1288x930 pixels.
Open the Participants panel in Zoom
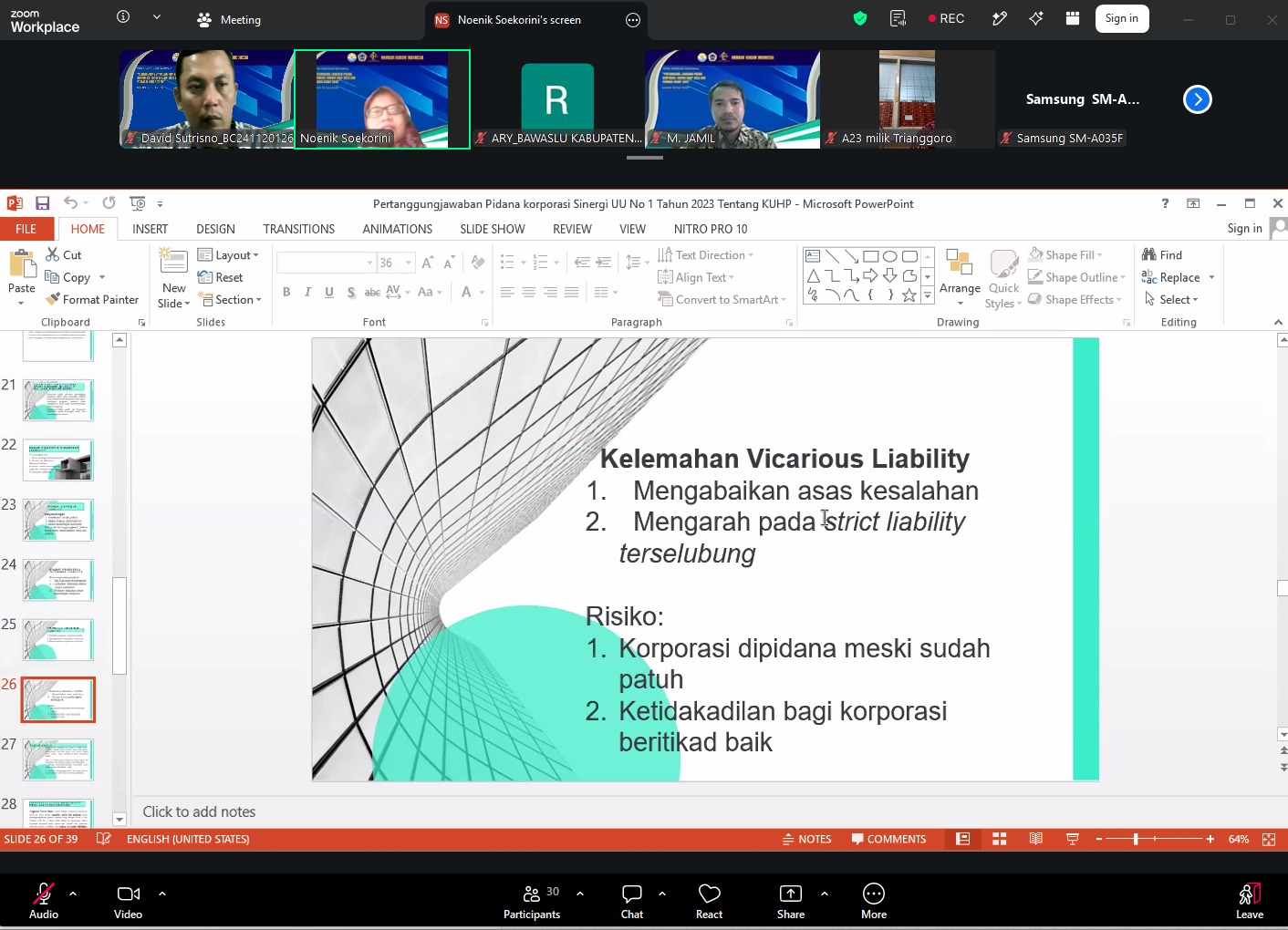pyautogui.click(x=531, y=894)
